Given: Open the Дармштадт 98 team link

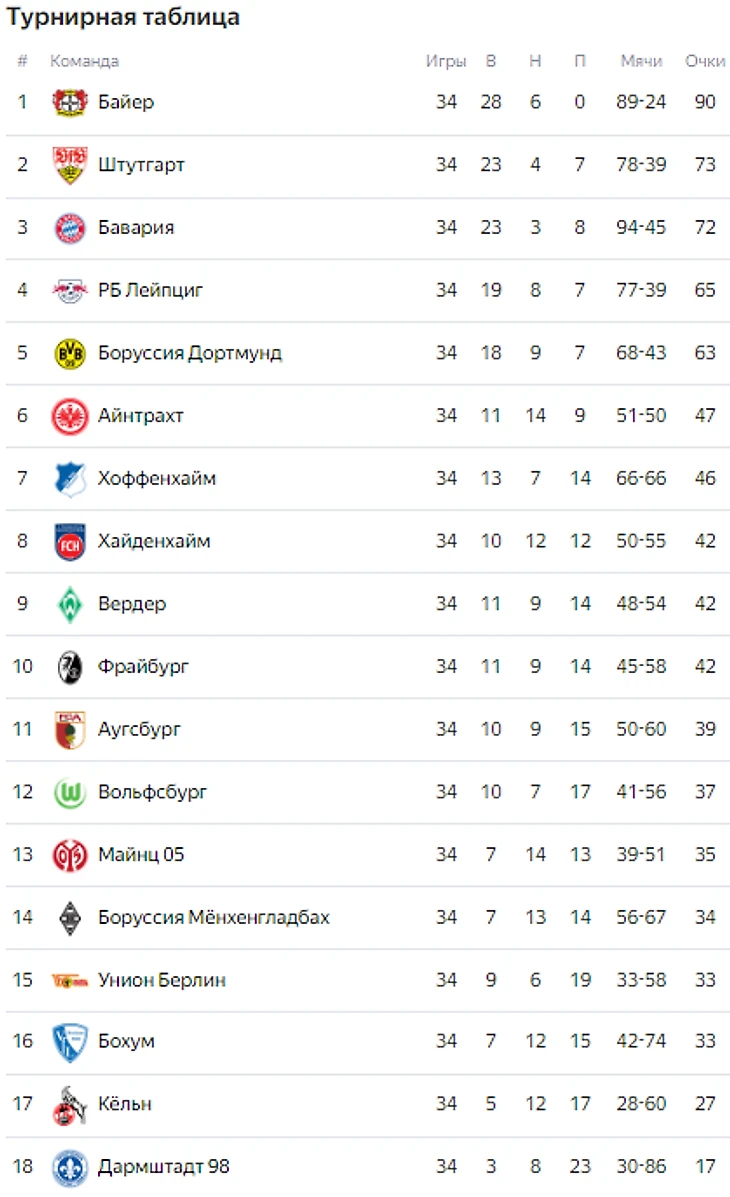Looking at the screenshot, I should click(165, 1167).
